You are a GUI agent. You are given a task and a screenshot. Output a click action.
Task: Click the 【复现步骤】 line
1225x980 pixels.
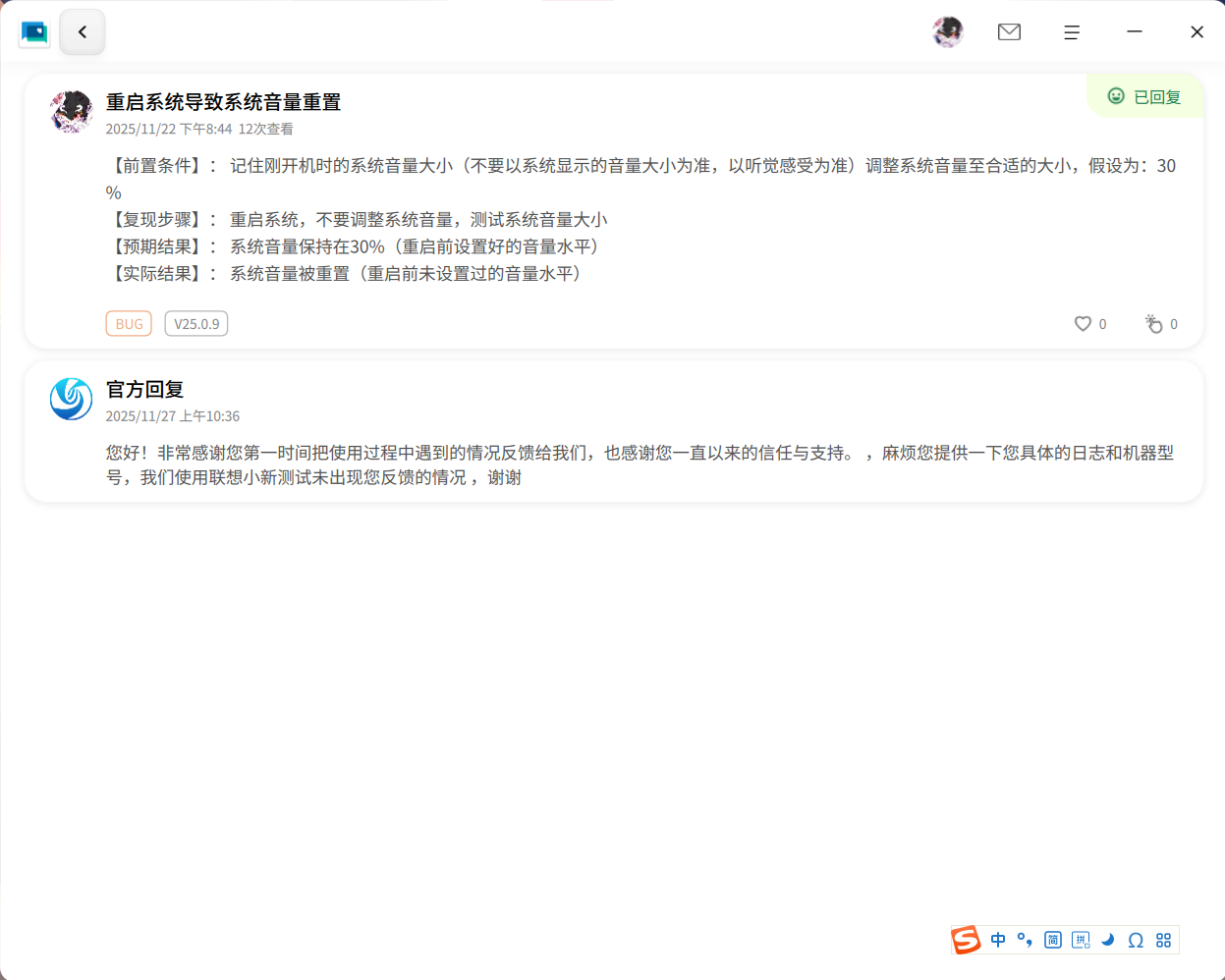tap(357, 220)
